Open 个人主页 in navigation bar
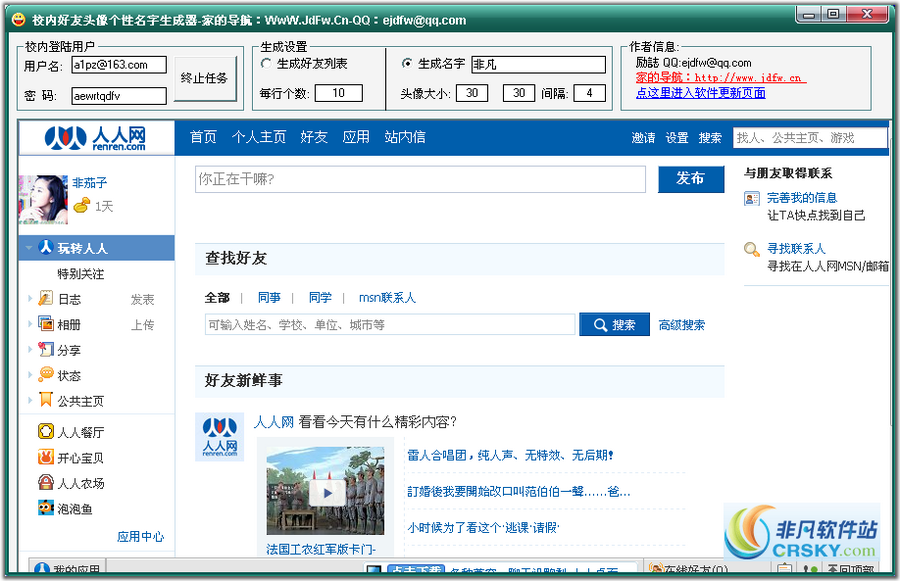The height and width of the screenshot is (581, 900). 259,137
